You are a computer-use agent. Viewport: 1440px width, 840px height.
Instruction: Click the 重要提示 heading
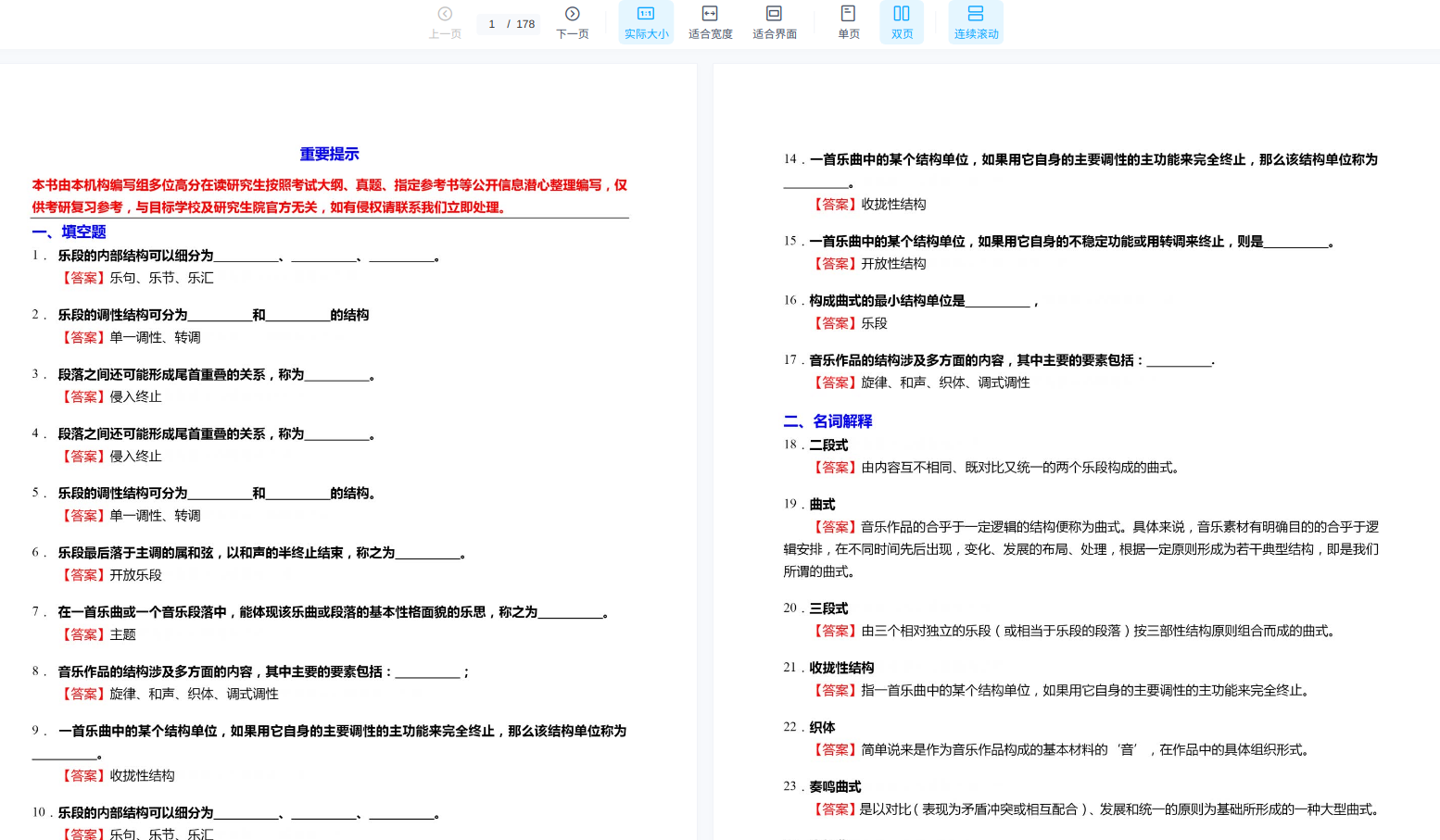[x=329, y=155]
